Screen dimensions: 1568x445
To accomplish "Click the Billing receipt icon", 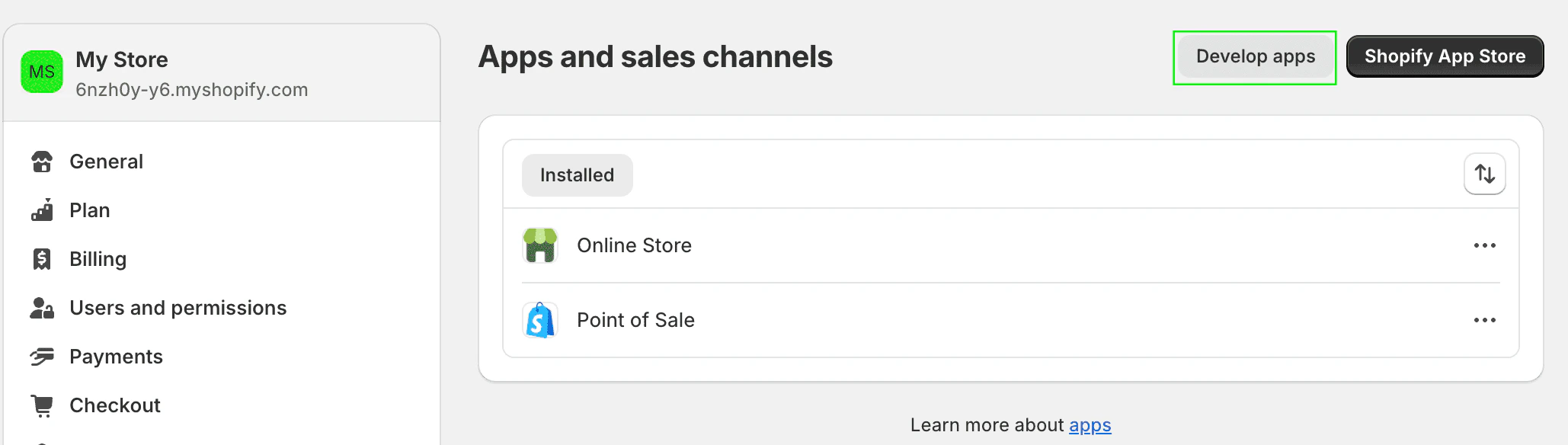I will tap(42, 259).
